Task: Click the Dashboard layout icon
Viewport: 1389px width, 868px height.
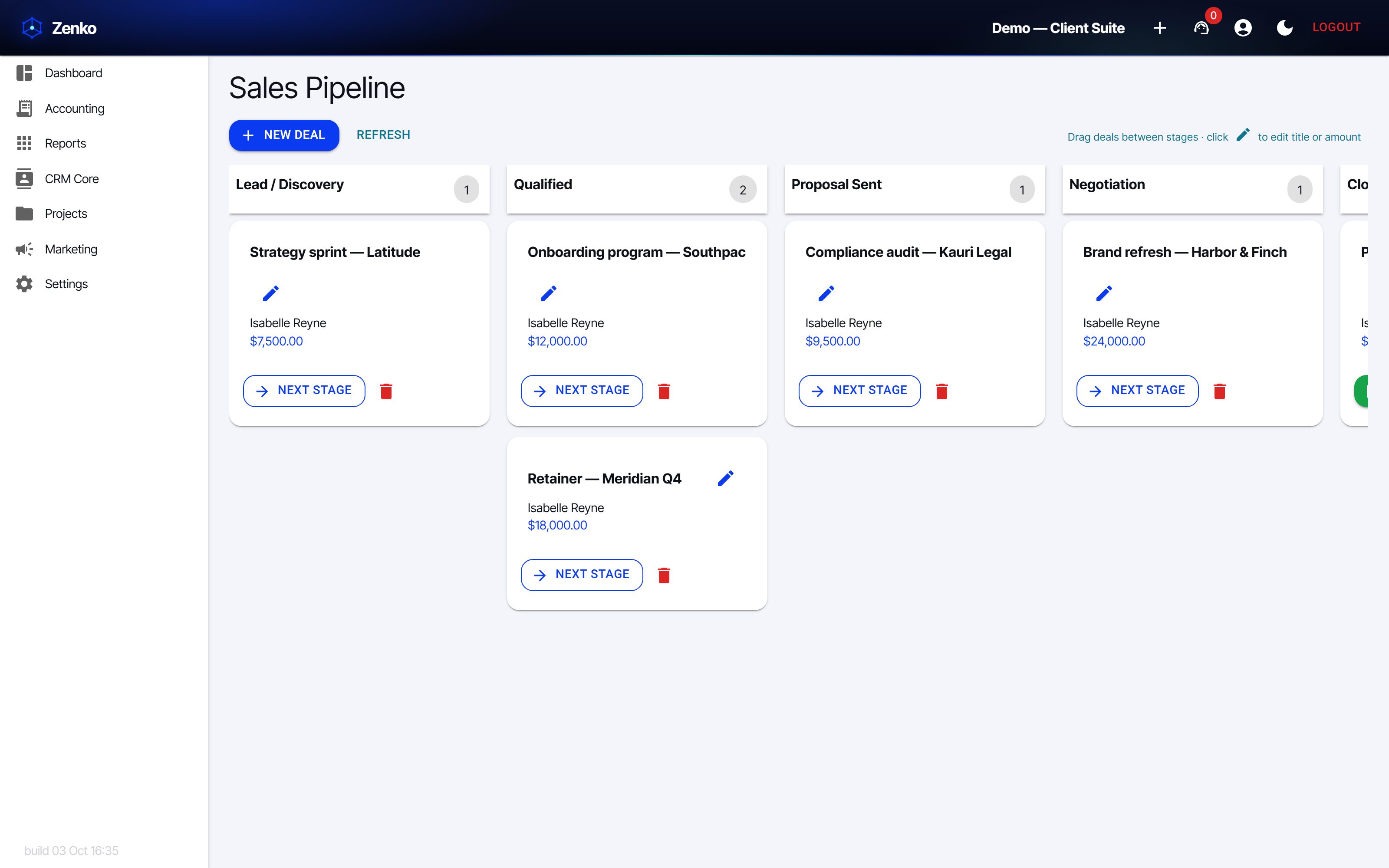Action: pyautogui.click(x=24, y=73)
